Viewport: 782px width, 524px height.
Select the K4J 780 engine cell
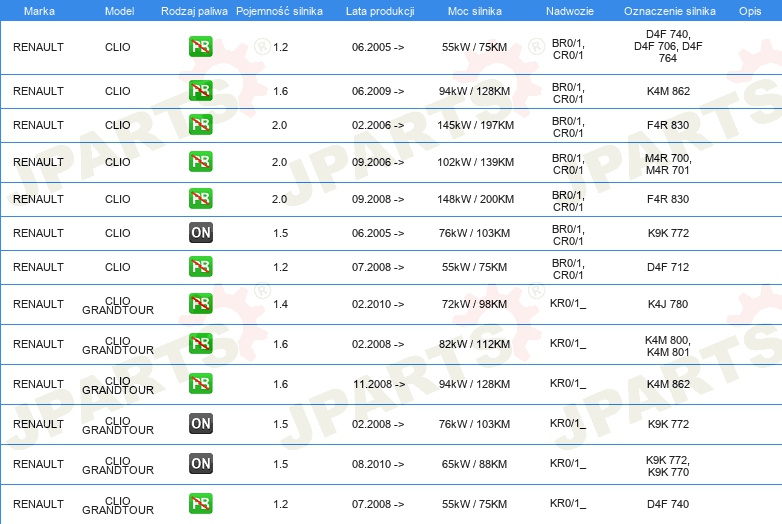[x=668, y=304]
